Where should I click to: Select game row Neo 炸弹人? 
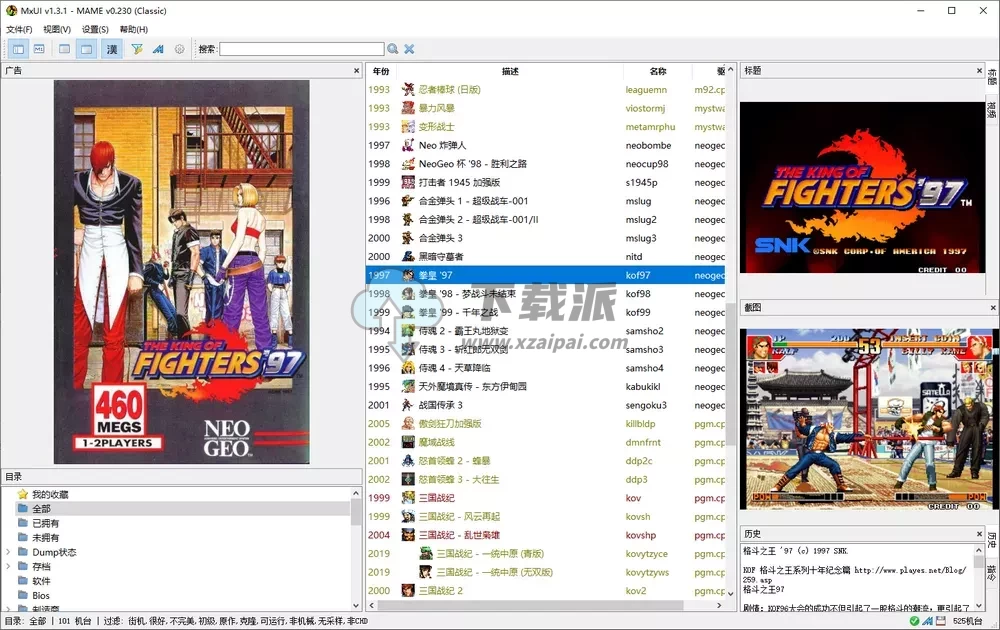coord(545,145)
